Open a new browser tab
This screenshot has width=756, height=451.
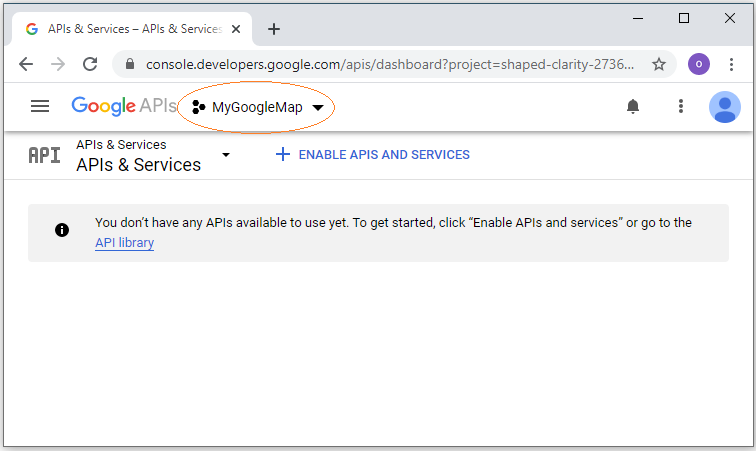pyautogui.click(x=274, y=29)
